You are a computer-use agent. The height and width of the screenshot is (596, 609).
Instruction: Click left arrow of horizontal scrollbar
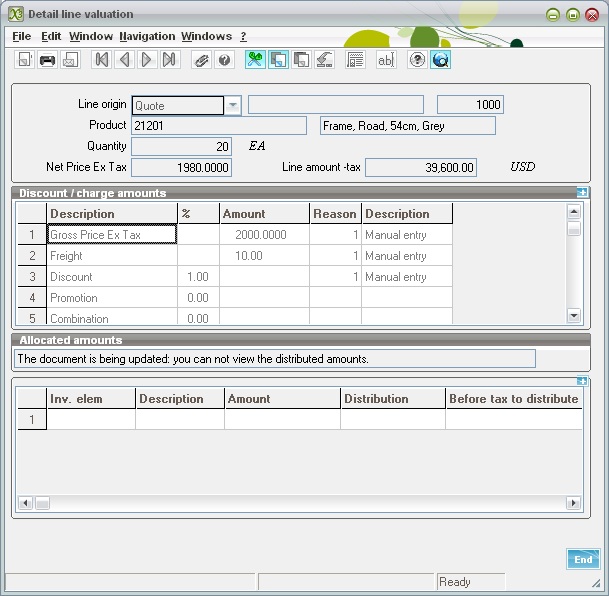pyautogui.click(x=26, y=503)
